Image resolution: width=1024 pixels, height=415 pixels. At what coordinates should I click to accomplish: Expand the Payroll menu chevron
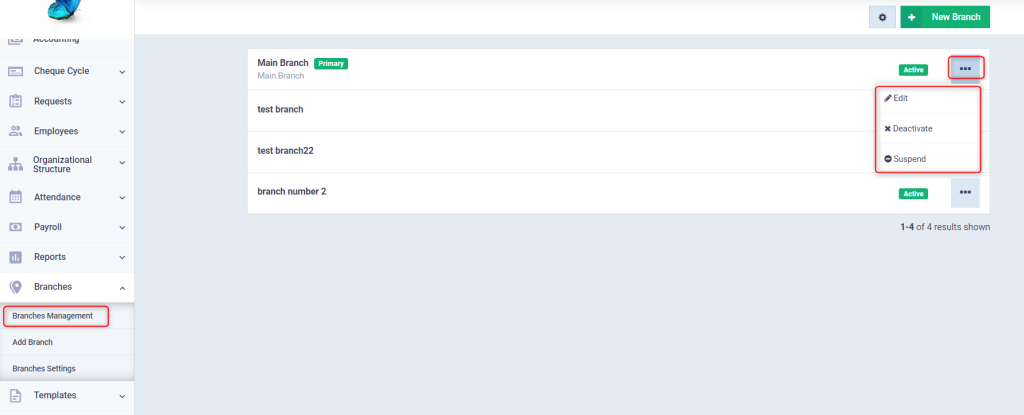tap(122, 227)
